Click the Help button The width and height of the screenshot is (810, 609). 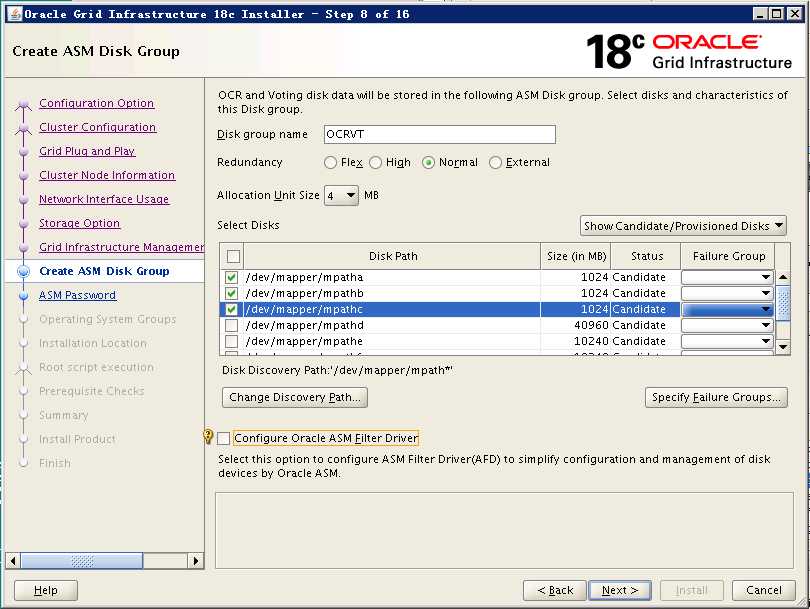(x=45, y=590)
